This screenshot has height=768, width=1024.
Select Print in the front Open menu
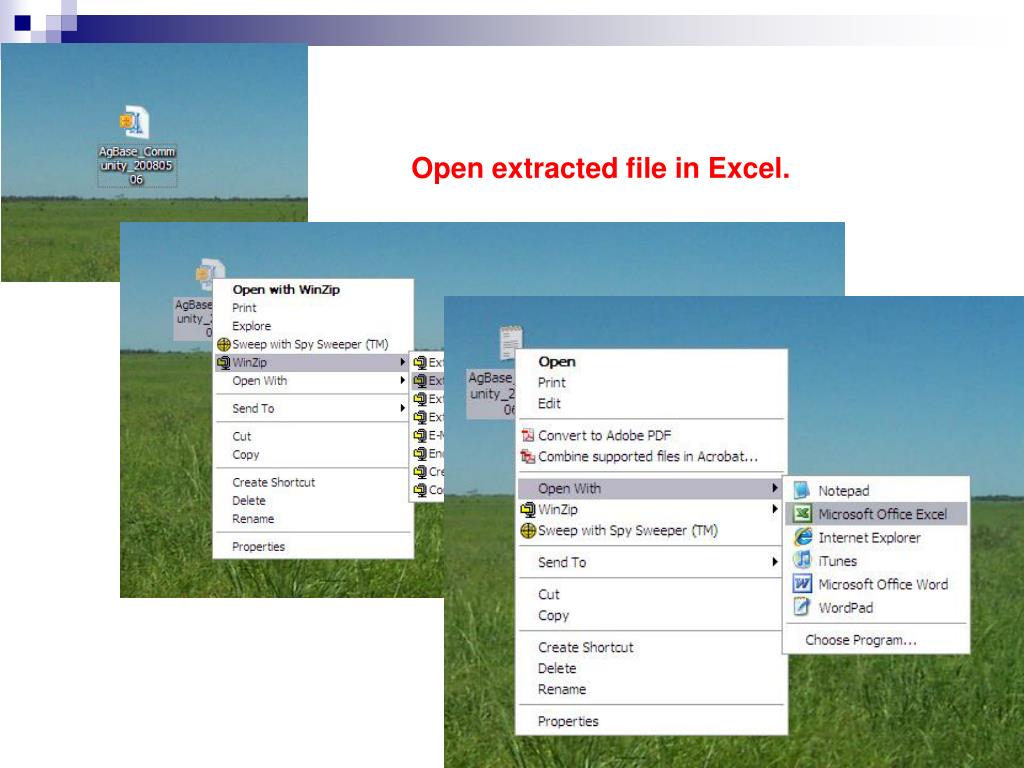pos(552,383)
